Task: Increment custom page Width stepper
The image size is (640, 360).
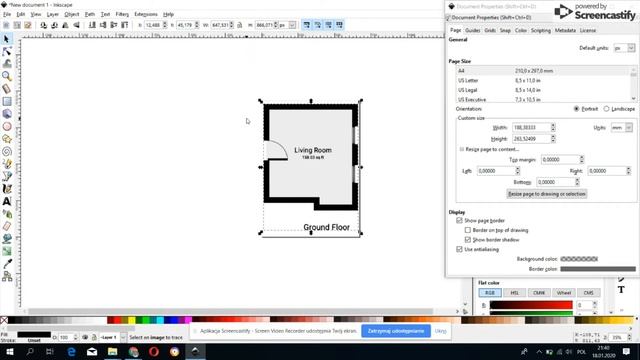Action: 553,126
